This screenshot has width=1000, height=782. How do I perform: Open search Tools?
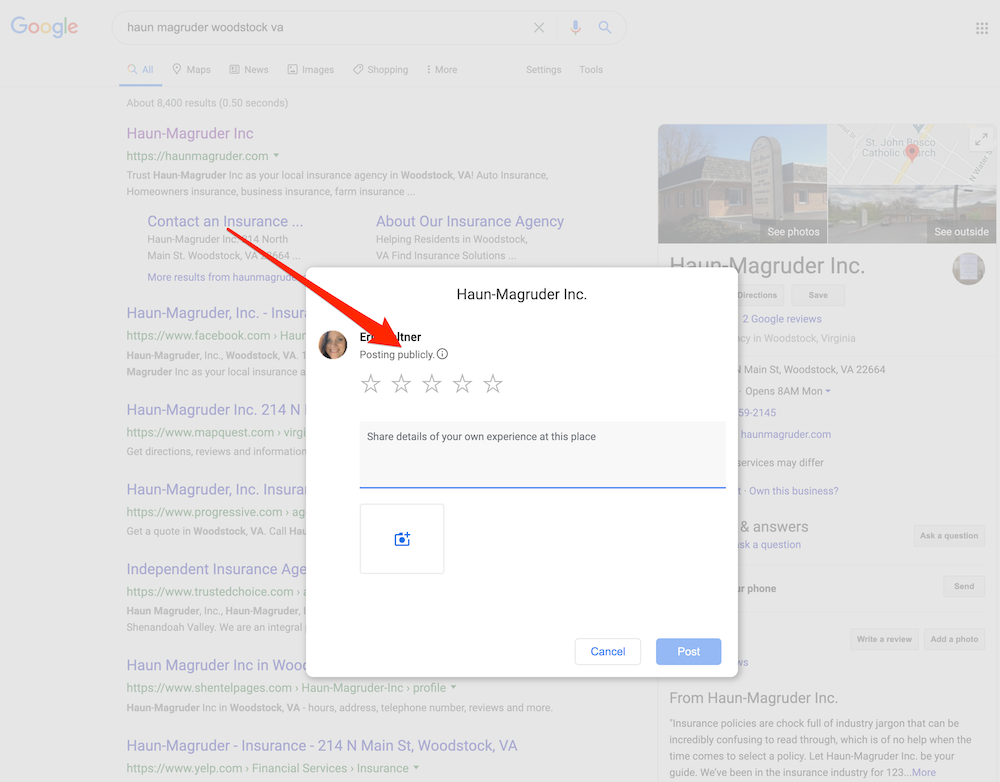[591, 70]
